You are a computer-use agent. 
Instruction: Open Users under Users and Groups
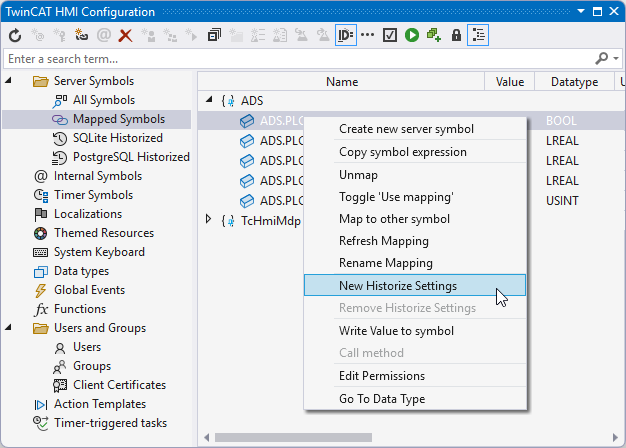87,347
